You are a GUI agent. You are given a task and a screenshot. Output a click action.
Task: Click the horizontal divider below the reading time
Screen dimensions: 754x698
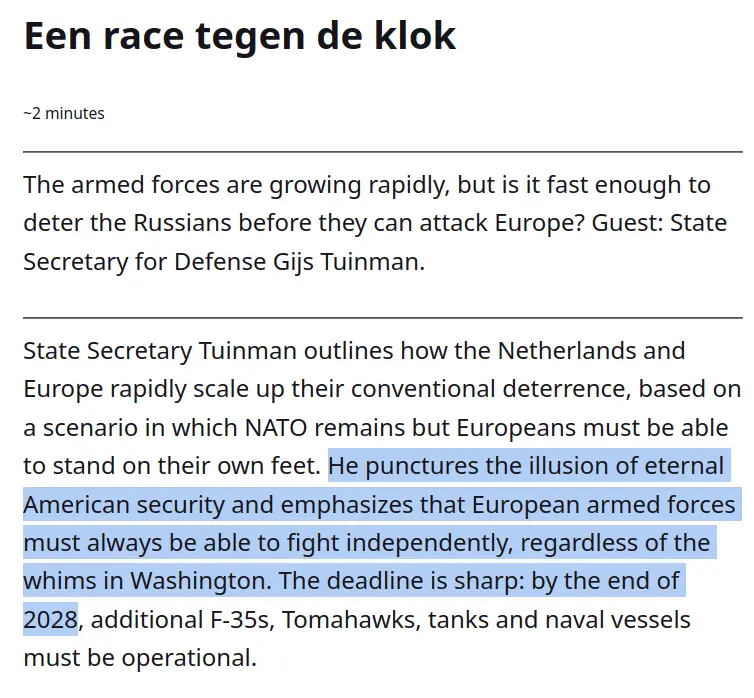point(382,151)
